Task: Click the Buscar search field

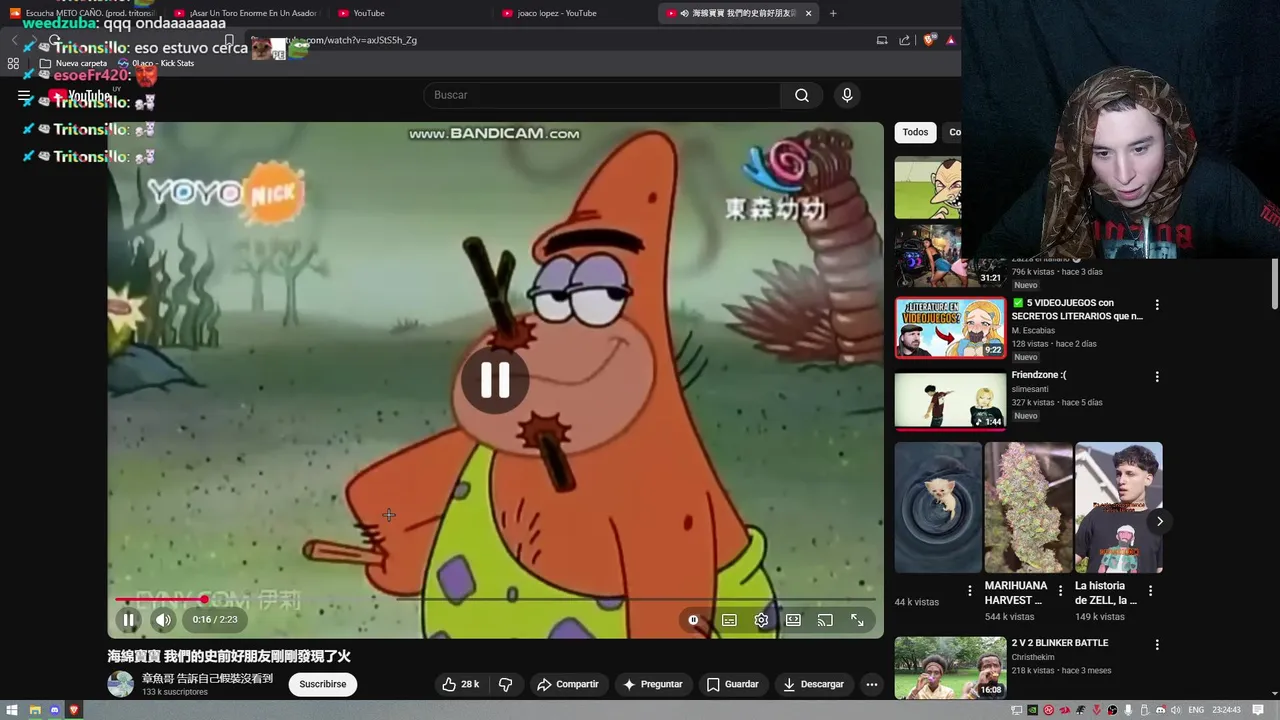Action: coord(604,95)
